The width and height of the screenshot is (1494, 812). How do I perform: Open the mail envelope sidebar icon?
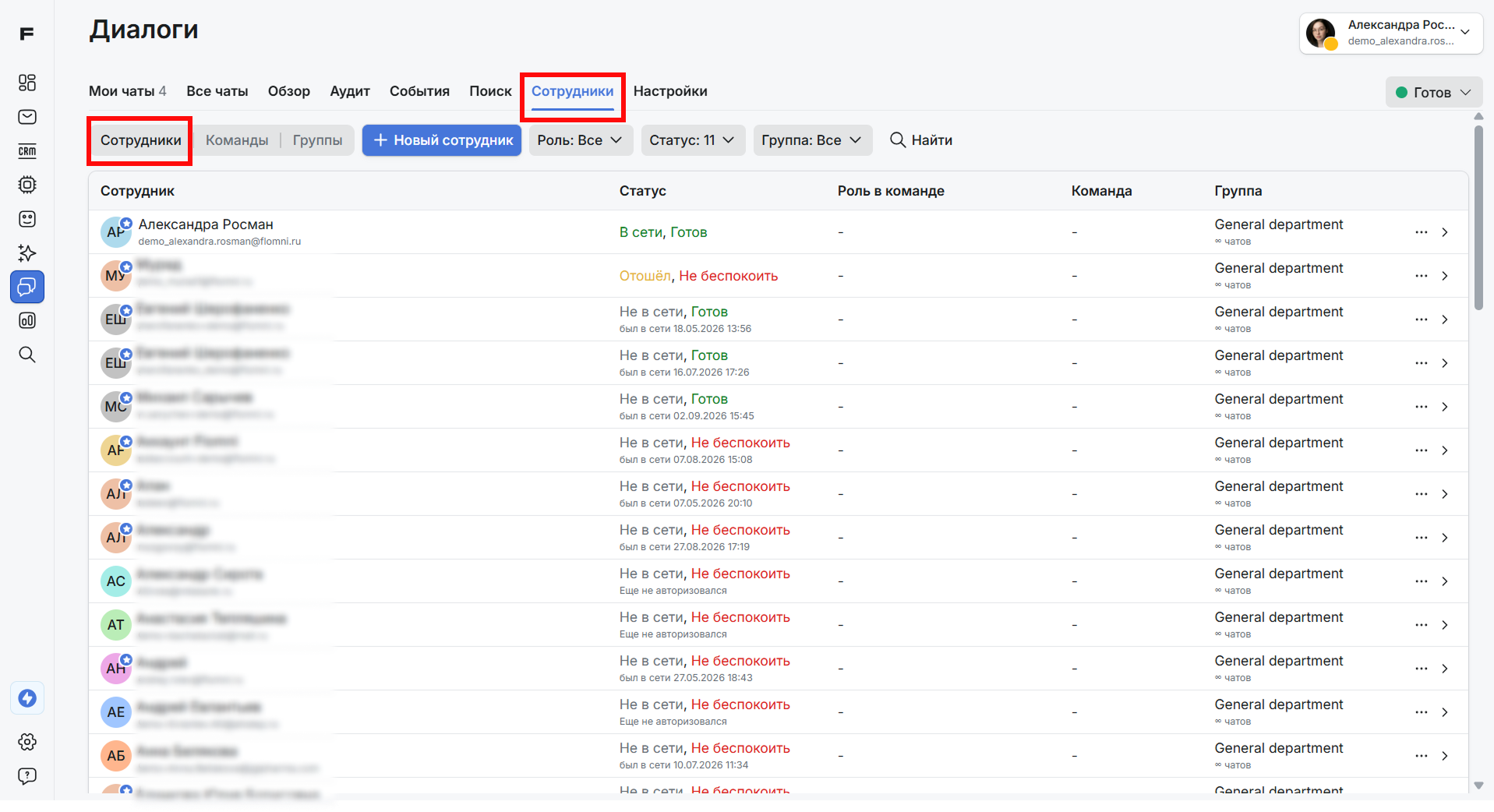click(x=27, y=117)
